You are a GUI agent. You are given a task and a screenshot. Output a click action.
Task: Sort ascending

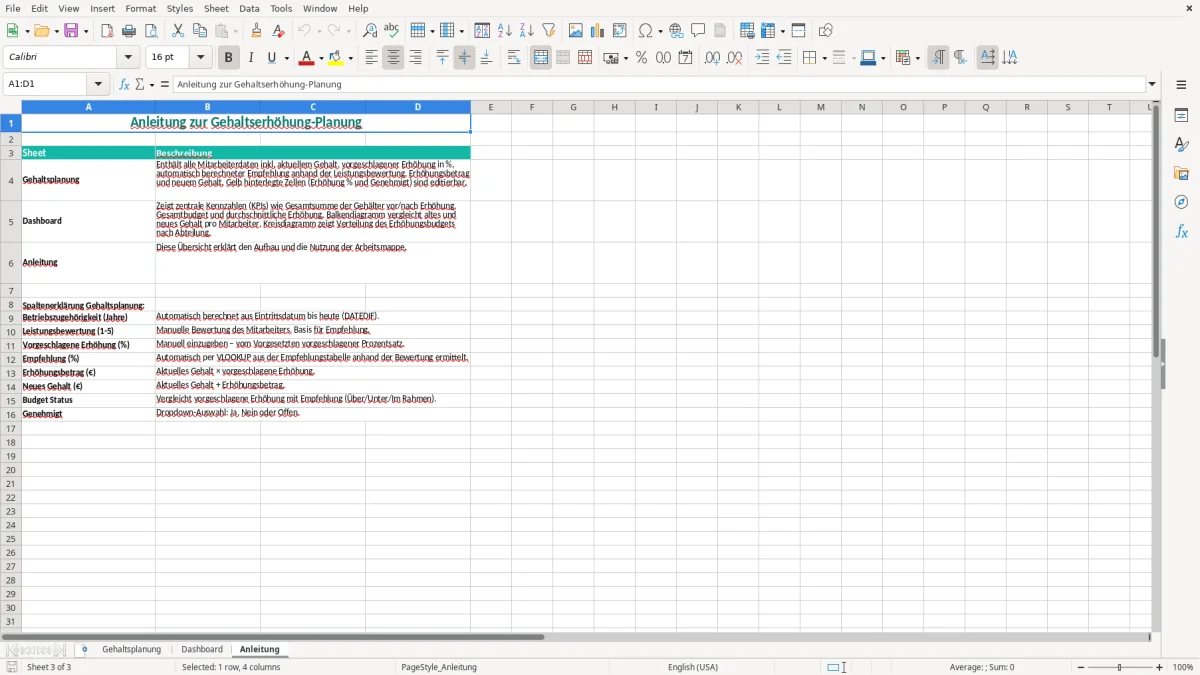click(x=504, y=31)
